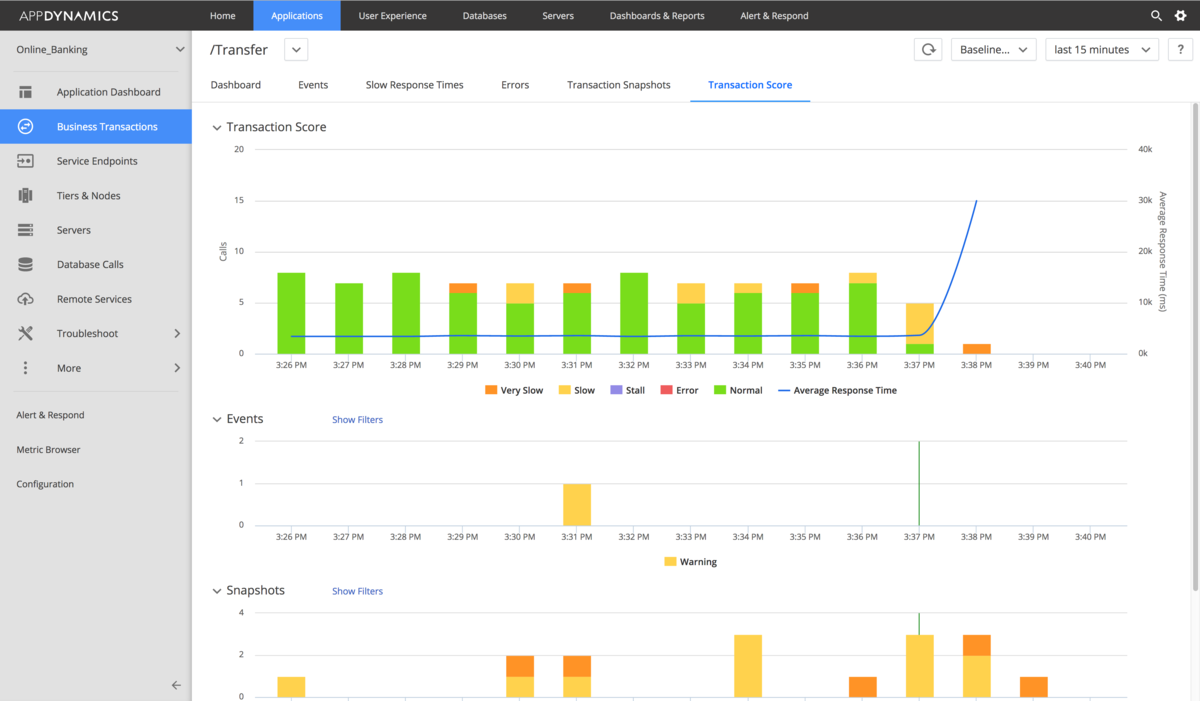The image size is (1200, 701).
Task: Click the Application Dashboard sidebar icon
Action: tap(26, 92)
